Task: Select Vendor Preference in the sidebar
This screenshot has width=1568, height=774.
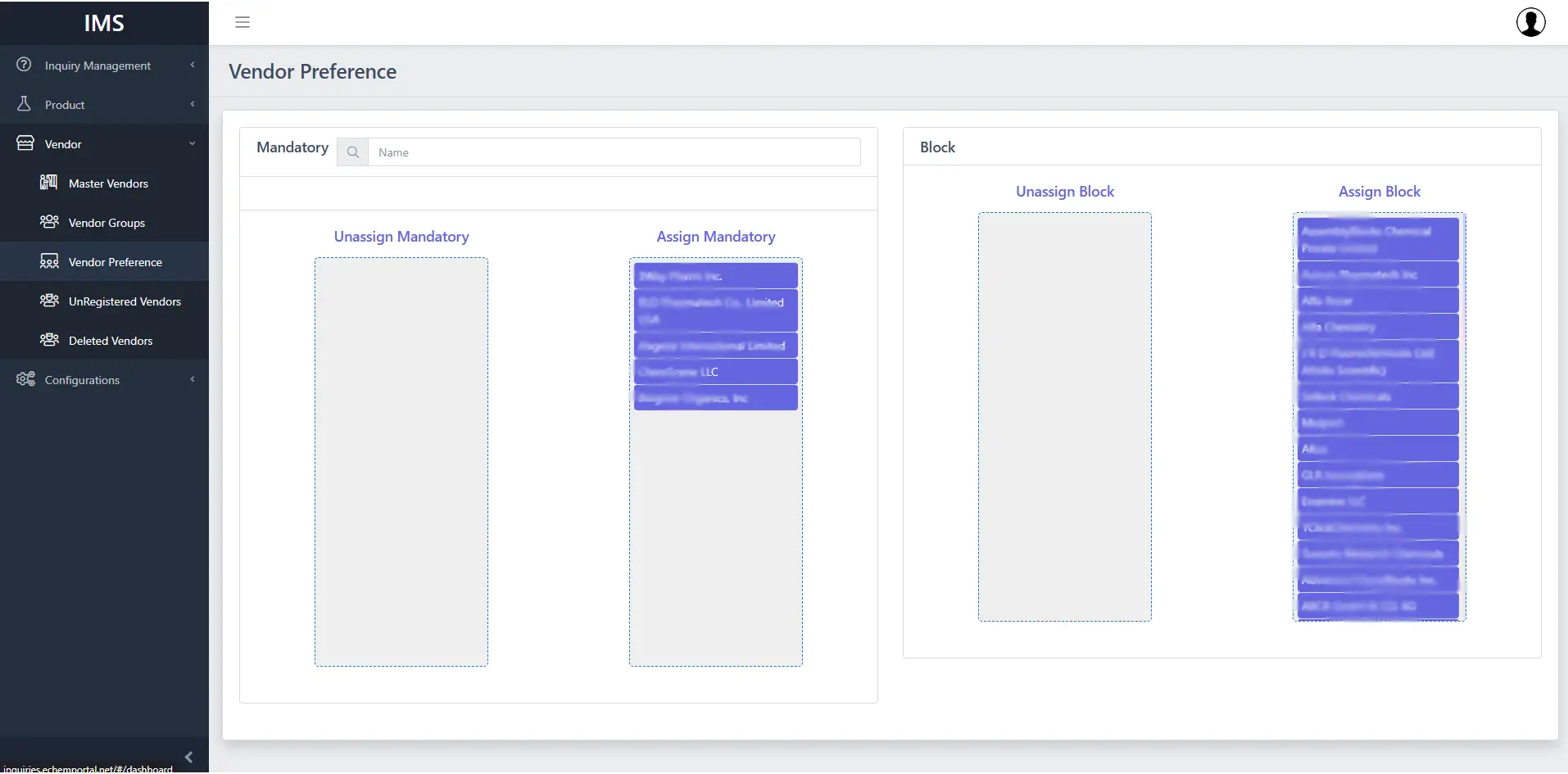Action: pos(115,262)
